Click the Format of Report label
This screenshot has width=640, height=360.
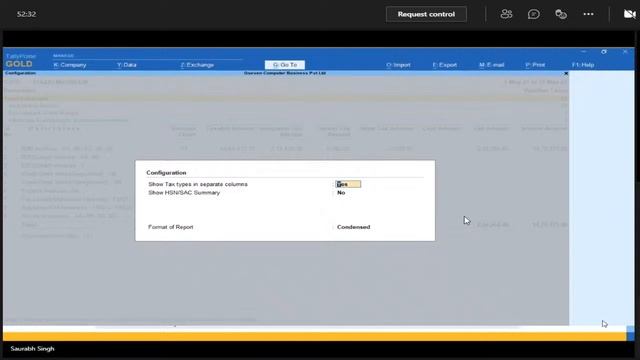tap(171, 227)
